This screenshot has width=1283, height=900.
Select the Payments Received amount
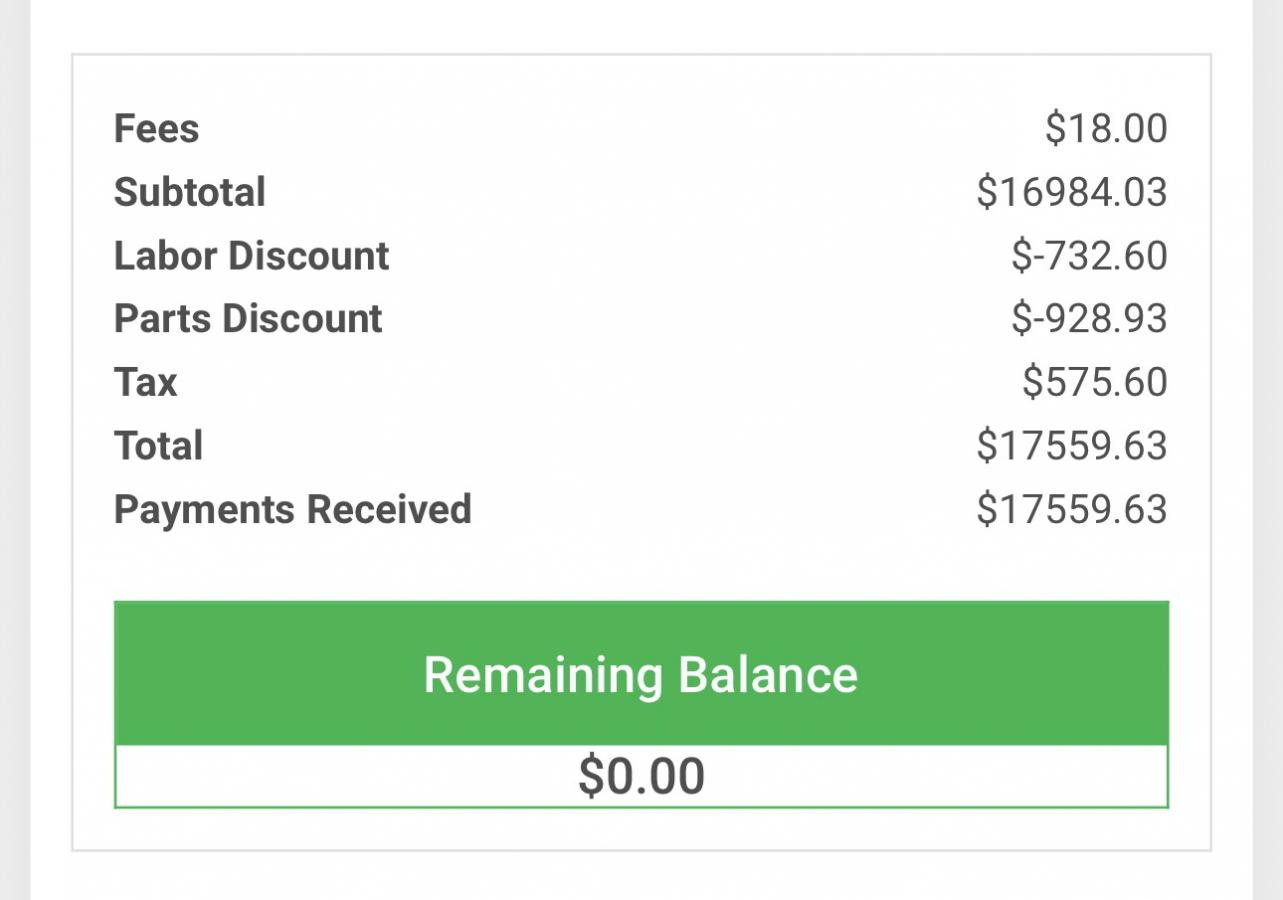click(x=1072, y=509)
